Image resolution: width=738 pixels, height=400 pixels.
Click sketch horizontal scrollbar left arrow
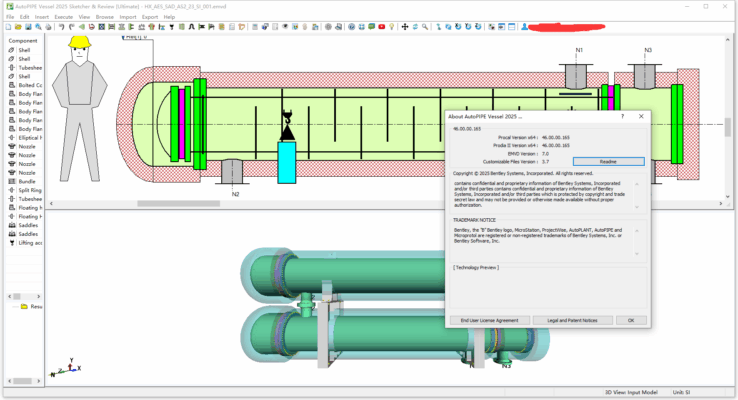tap(52, 203)
